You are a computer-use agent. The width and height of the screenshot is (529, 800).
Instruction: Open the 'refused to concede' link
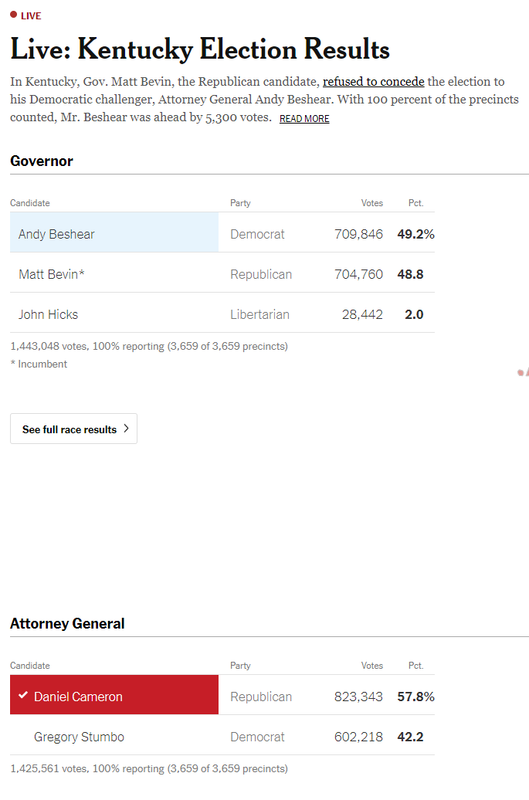click(373, 82)
